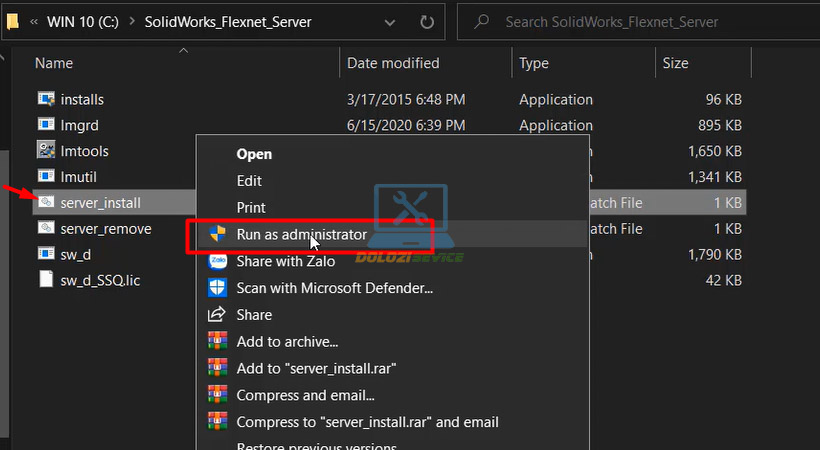Choose Edit in the context menu

(249, 181)
